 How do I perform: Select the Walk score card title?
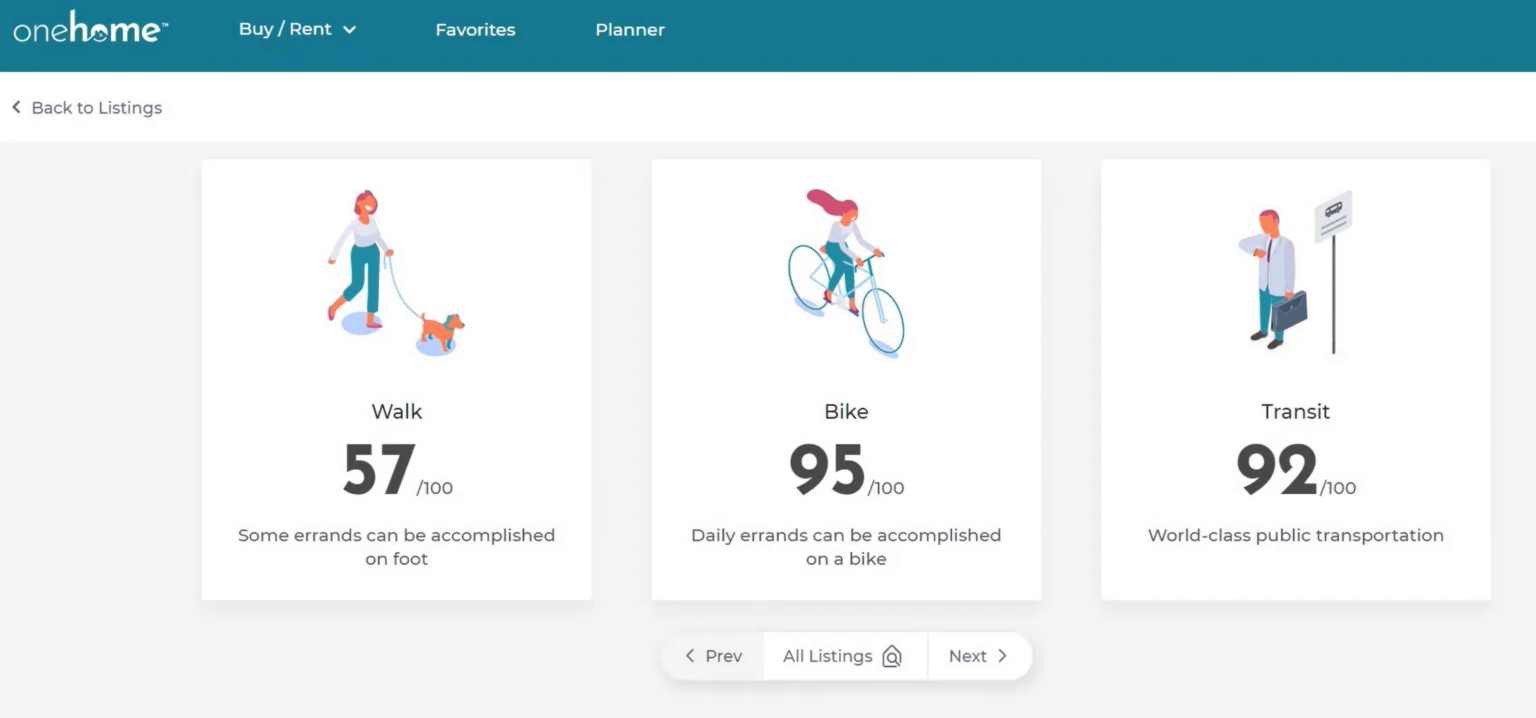397,411
